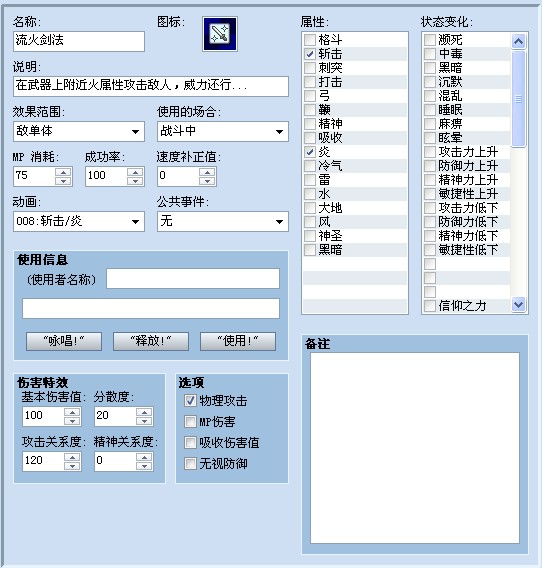Increase MP 消耗 with up arrow

pos(63,172)
